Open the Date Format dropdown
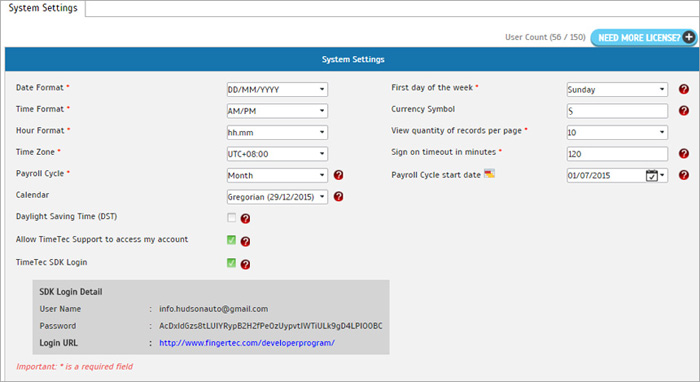700x382 pixels. (277, 89)
